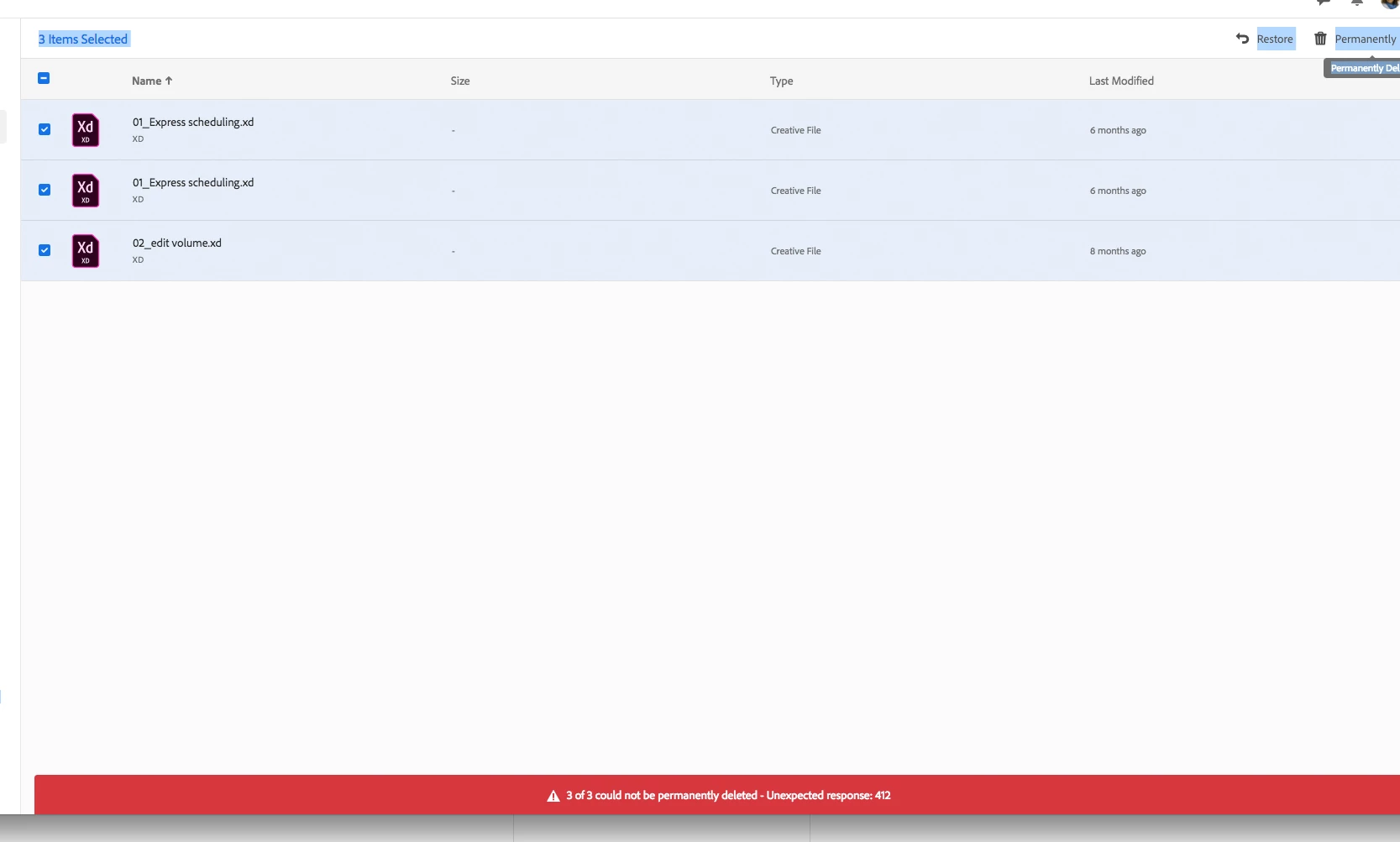Click the '8 months ago' modified date

1118,251
